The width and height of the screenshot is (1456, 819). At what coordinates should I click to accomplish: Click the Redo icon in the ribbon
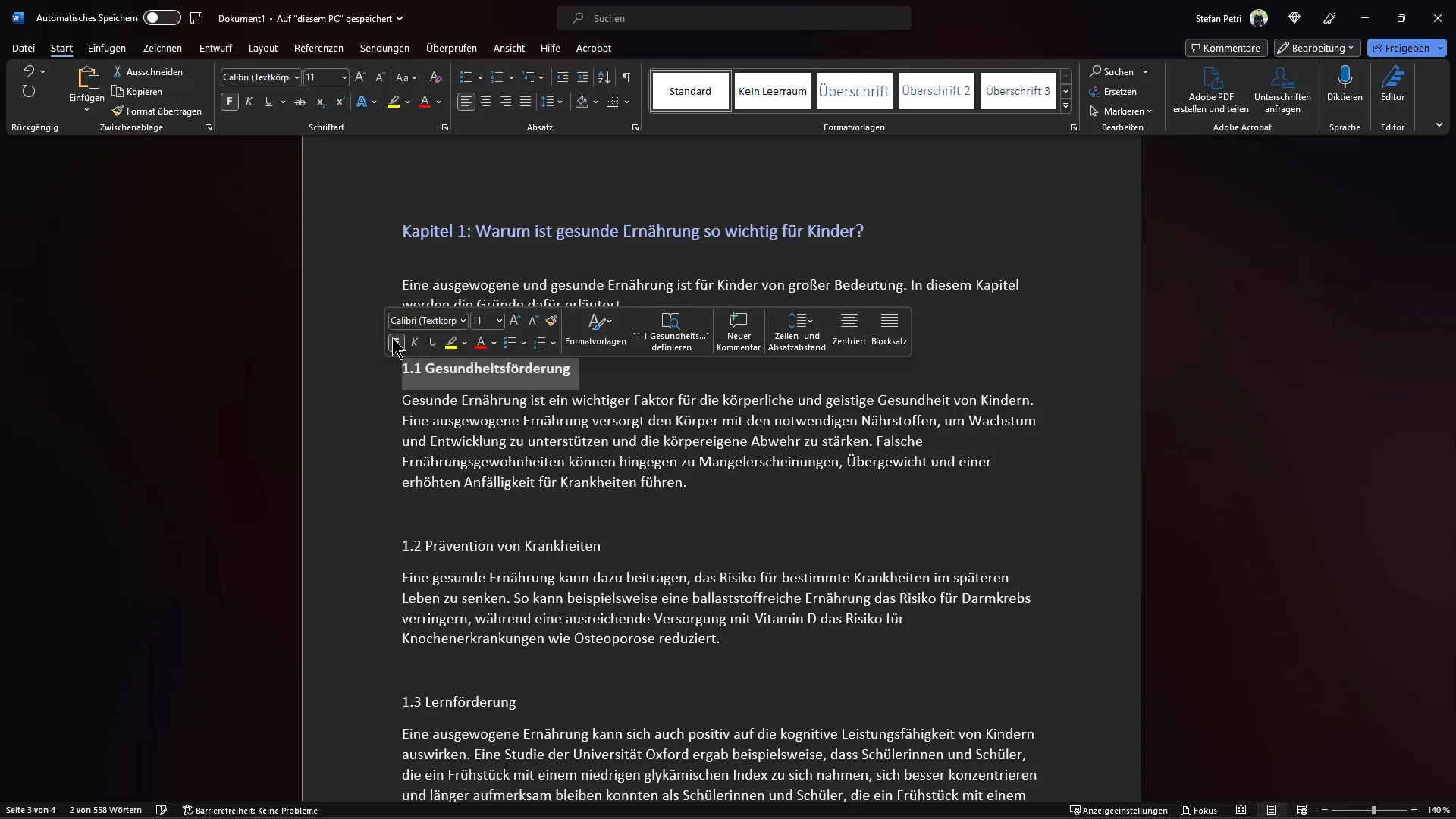pos(29,92)
